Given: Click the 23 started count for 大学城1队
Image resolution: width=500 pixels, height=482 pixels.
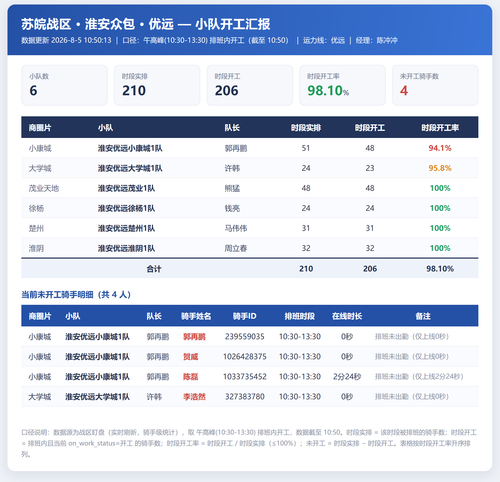Looking at the screenshot, I should (x=370, y=168).
